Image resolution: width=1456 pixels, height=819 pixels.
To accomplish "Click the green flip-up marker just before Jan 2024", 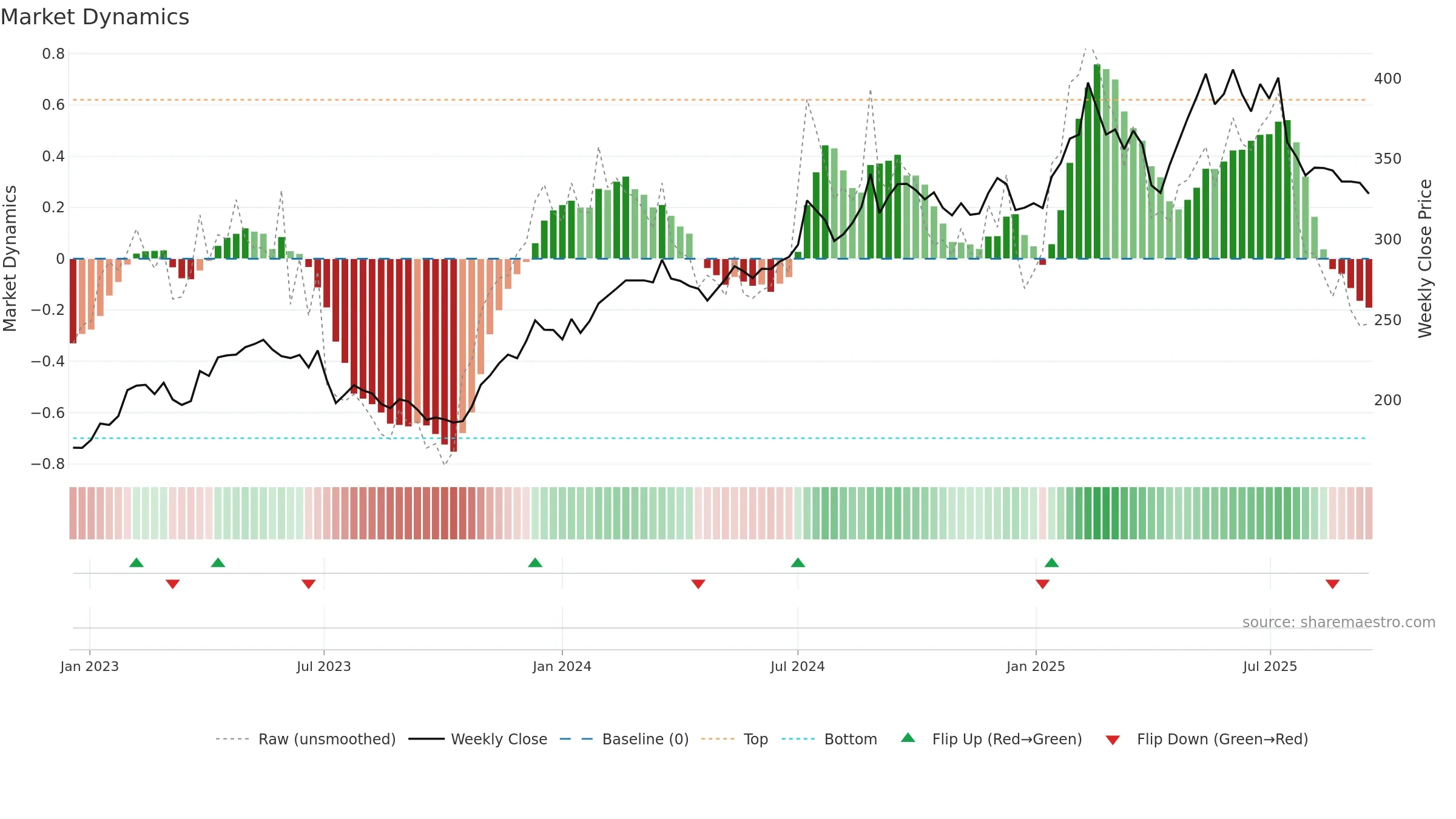I will click(x=535, y=562).
